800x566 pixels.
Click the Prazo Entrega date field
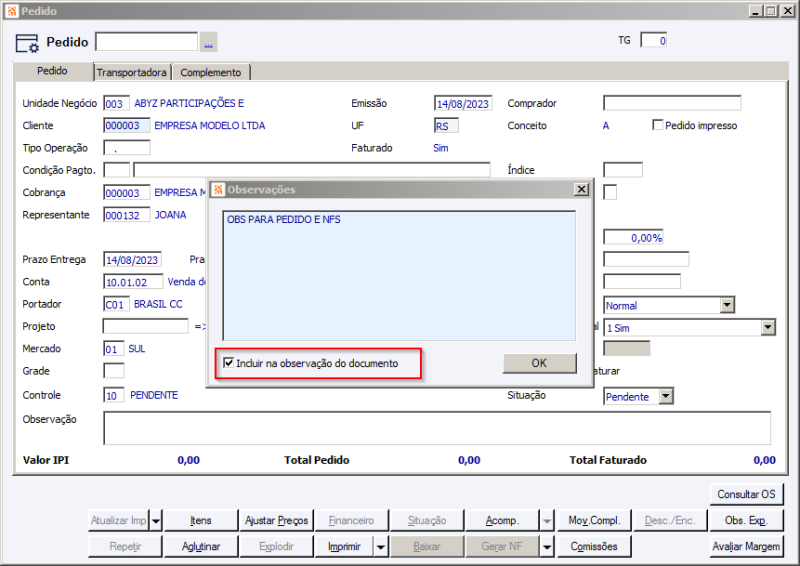pyautogui.click(x=133, y=260)
